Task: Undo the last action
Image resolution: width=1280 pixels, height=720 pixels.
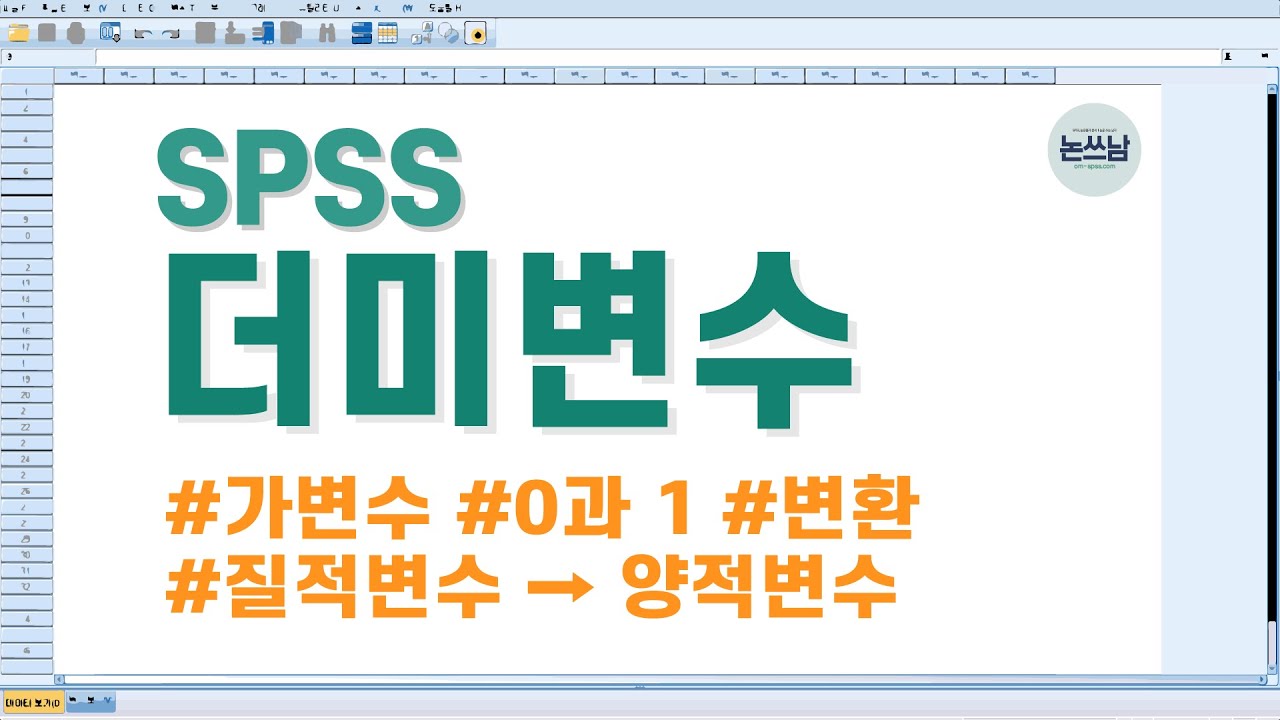Action: (143, 34)
